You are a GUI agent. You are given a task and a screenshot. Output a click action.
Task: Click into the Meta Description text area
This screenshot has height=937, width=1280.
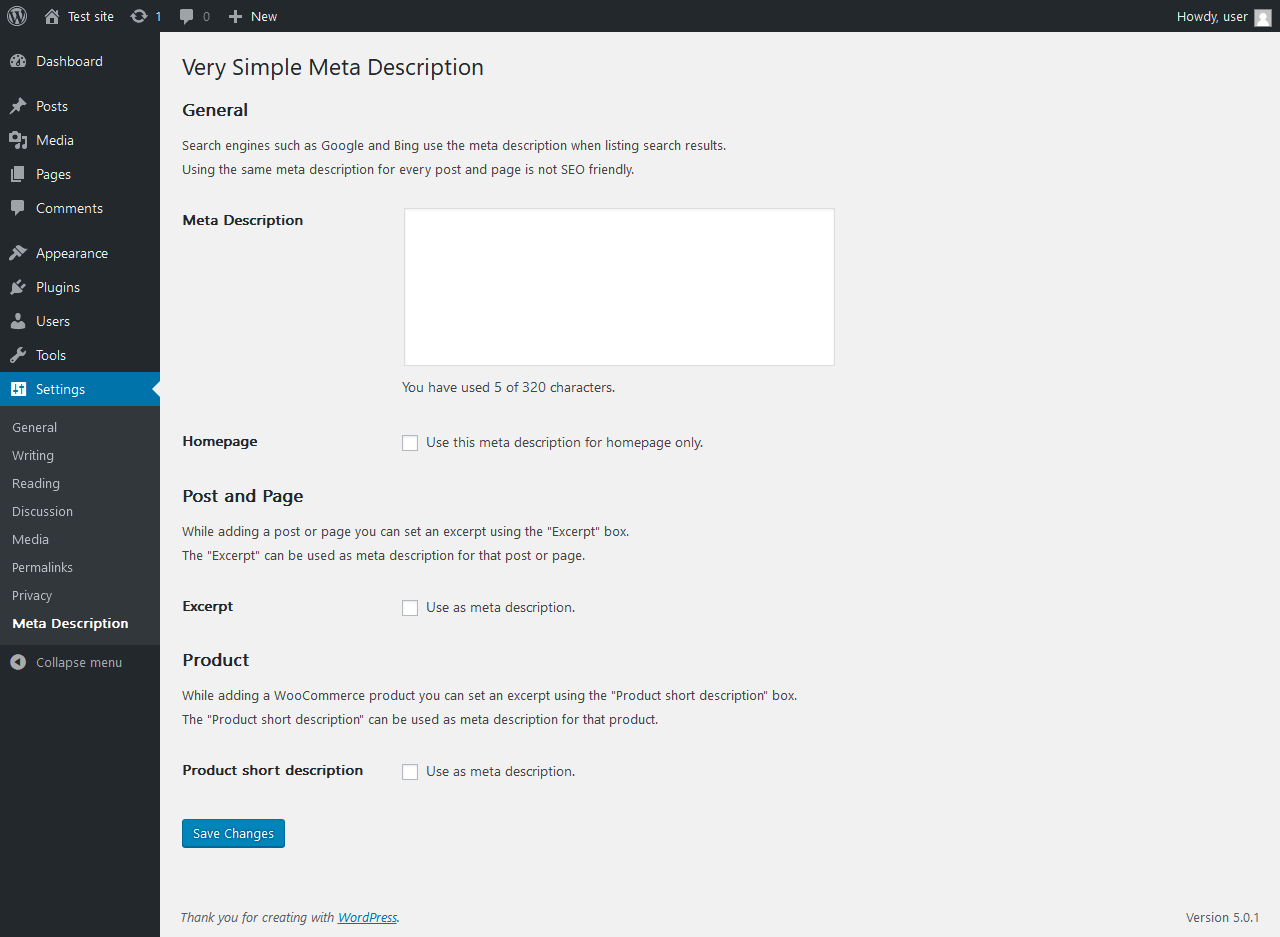(619, 287)
